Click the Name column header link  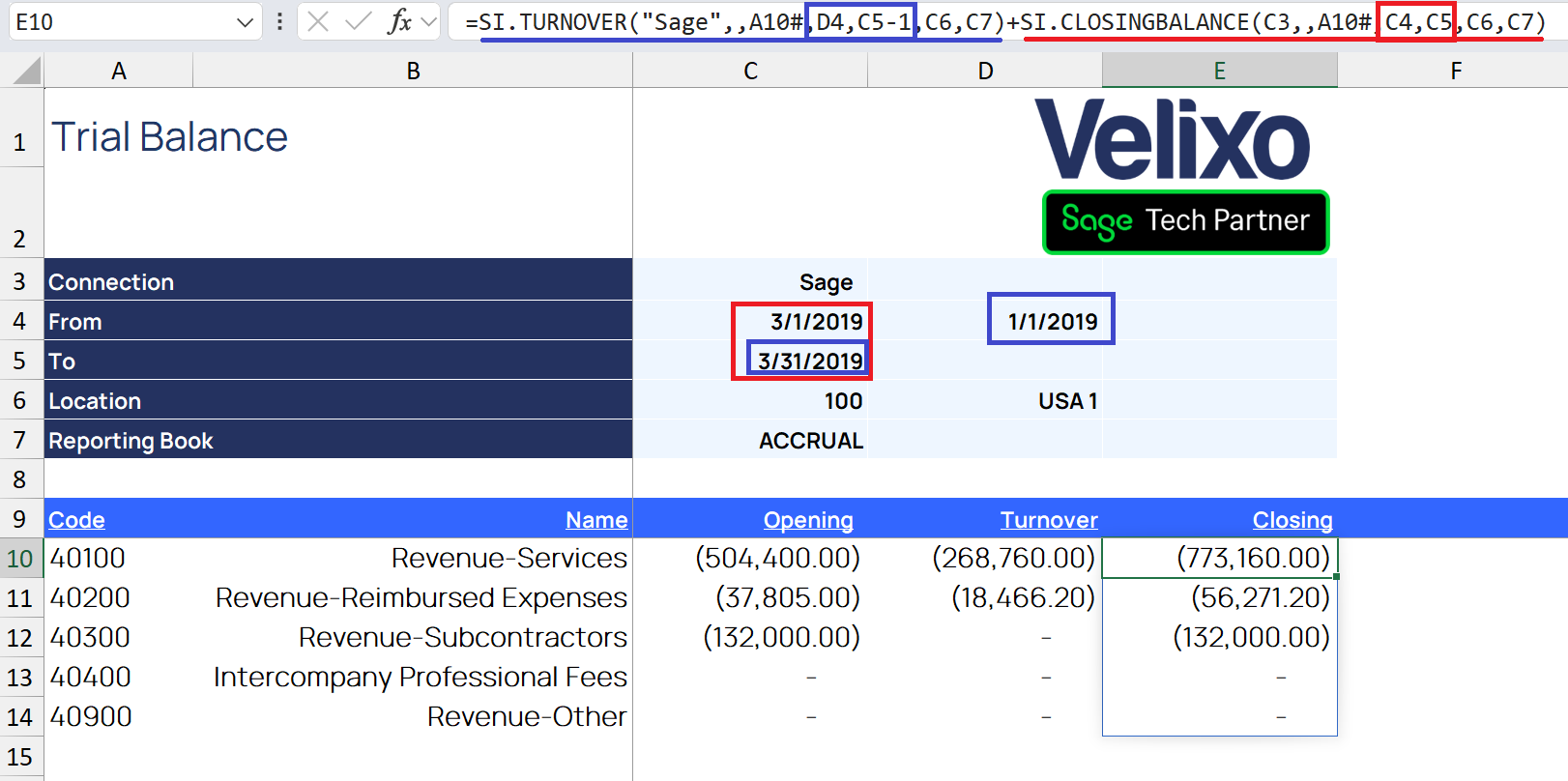[x=596, y=520]
